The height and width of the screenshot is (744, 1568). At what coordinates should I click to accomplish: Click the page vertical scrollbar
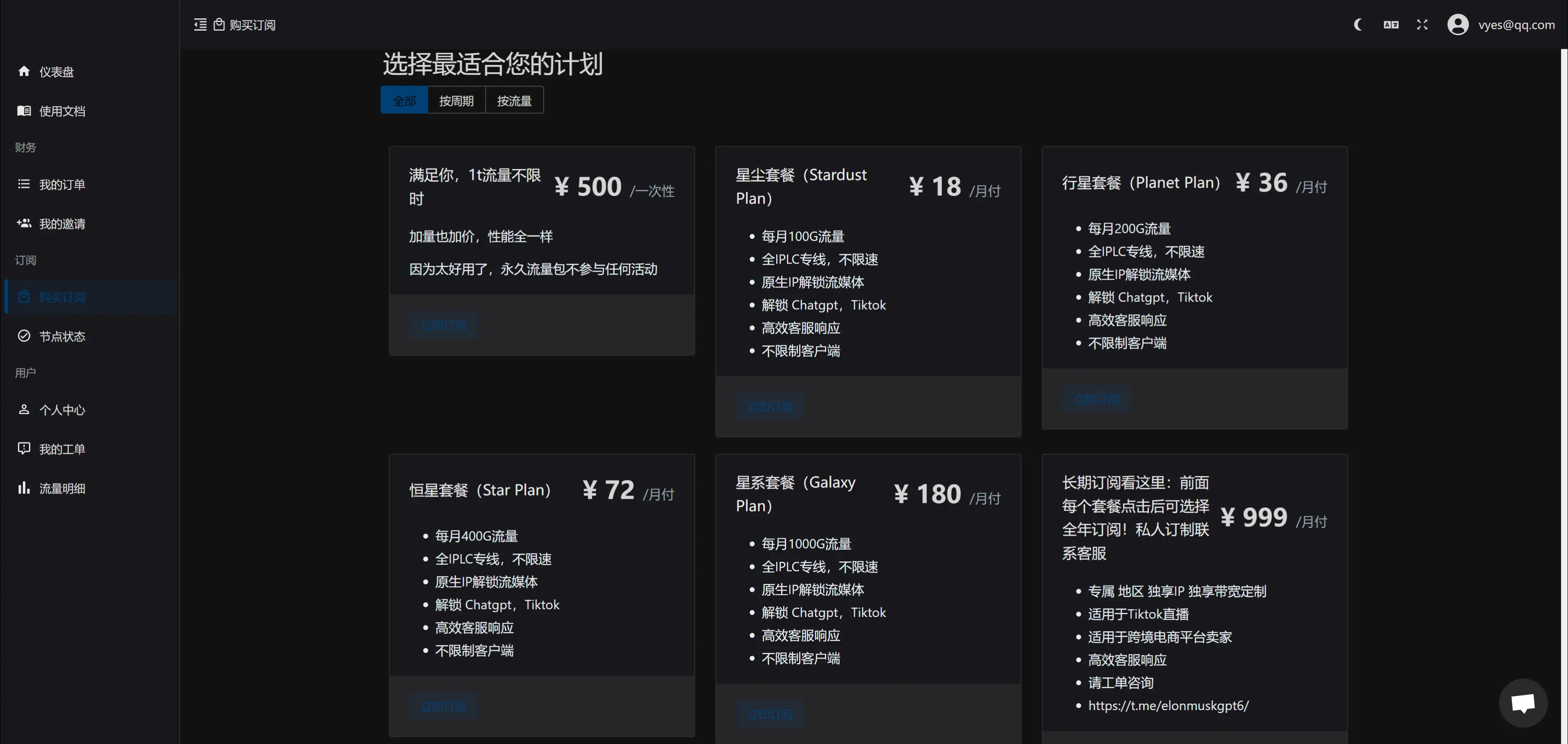(x=1564, y=396)
